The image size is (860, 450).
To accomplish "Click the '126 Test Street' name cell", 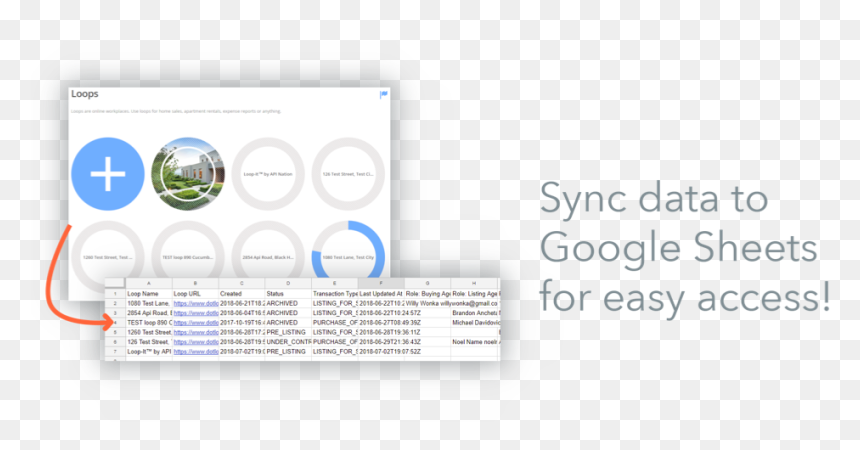I will click(149, 342).
